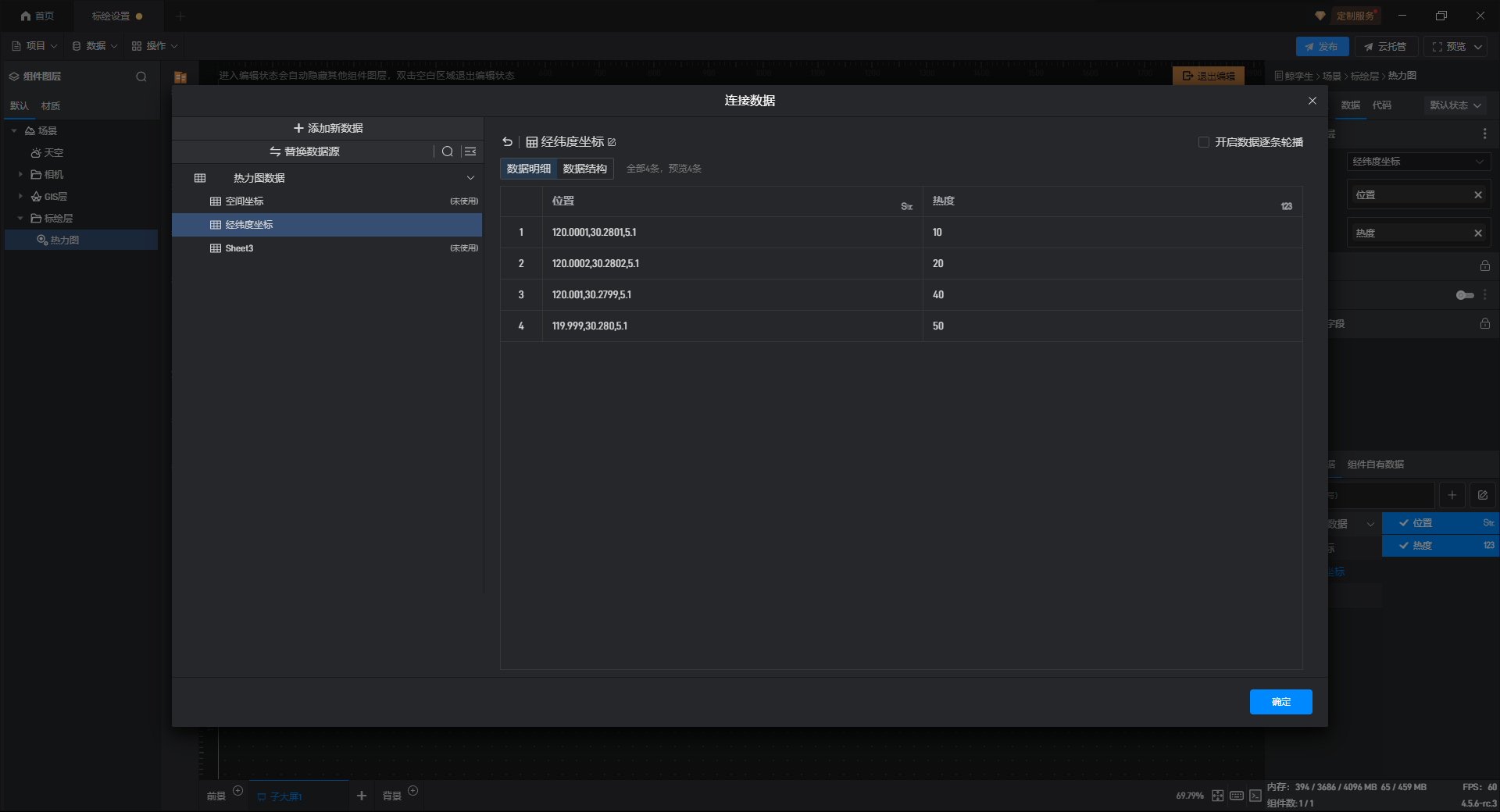The image size is (1500, 812).
Task: Uncheck the 热度 field in the blue list
Action: 1404,546
